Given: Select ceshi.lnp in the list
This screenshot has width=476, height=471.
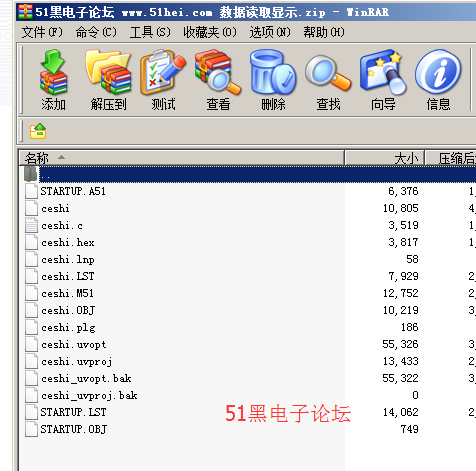Looking at the screenshot, I should click(x=68, y=259).
